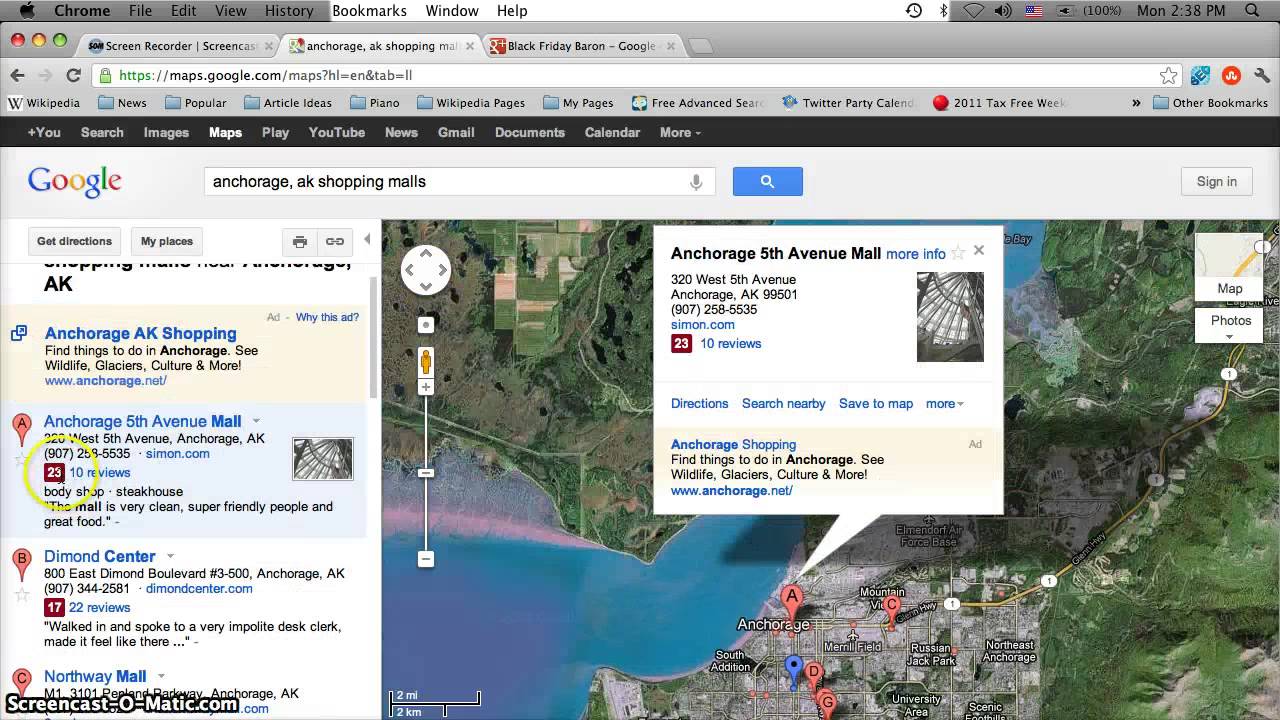Click the Why this ad? link

point(327,317)
